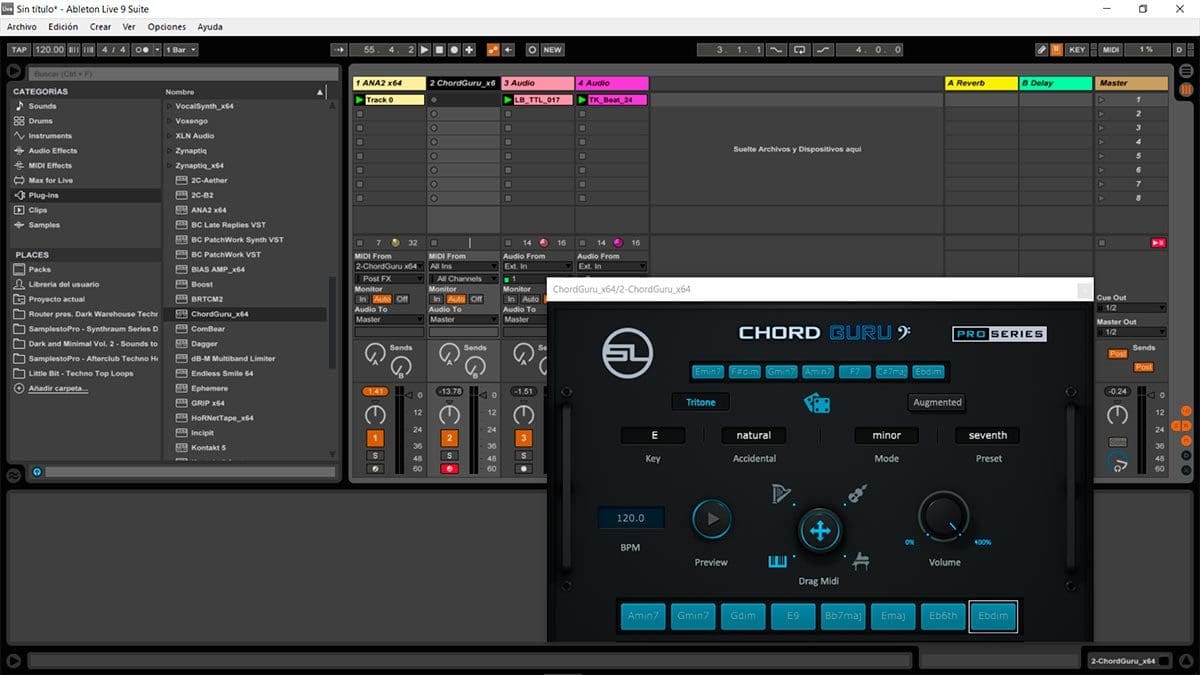Viewport: 1200px width, 675px height.
Task: Toggle Draw Mode pencil icon
Action: pyautogui.click(x=1041, y=49)
